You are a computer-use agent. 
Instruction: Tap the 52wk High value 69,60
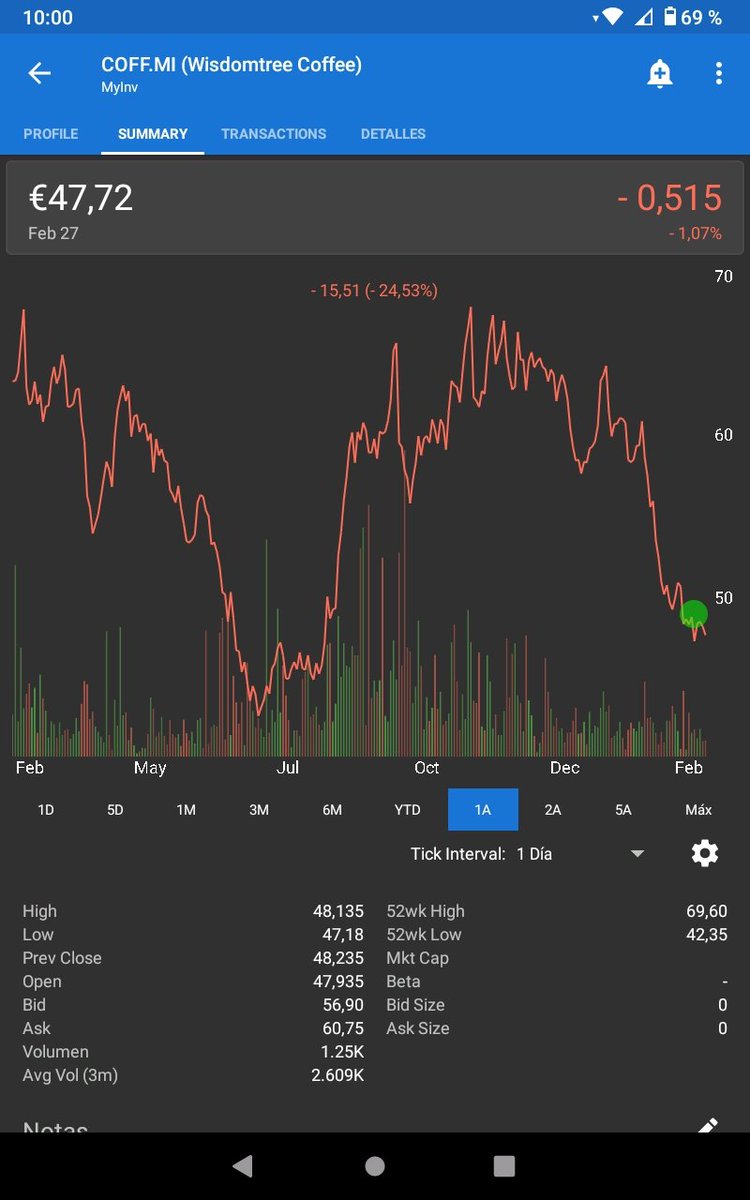point(707,911)
